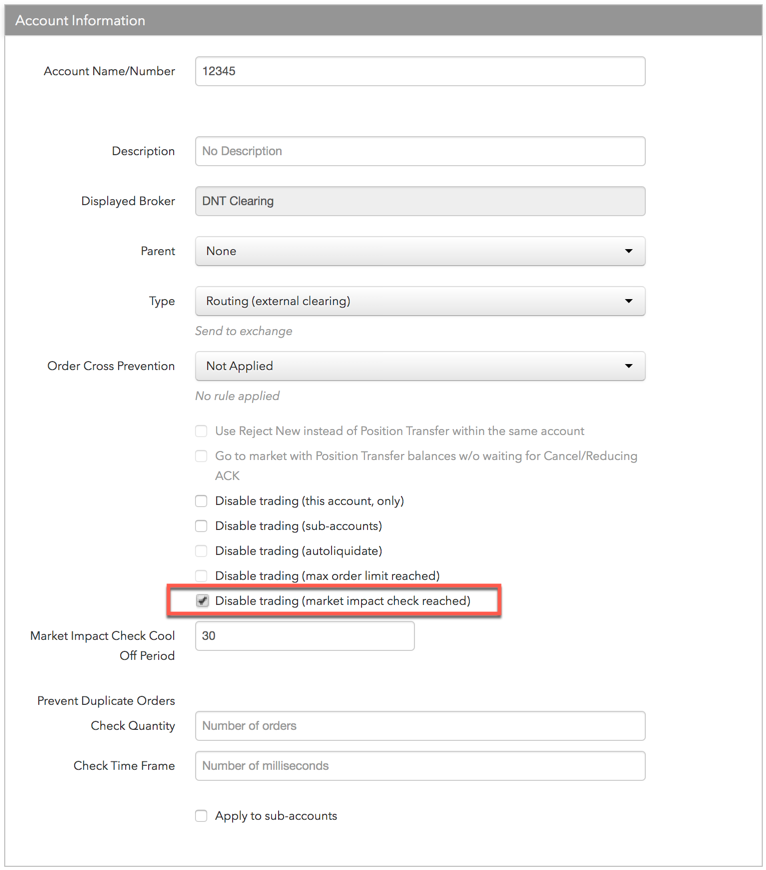Uncheck Disable trading (market impact check reached)
766x870 pixels.
click(x=202, y=601)
